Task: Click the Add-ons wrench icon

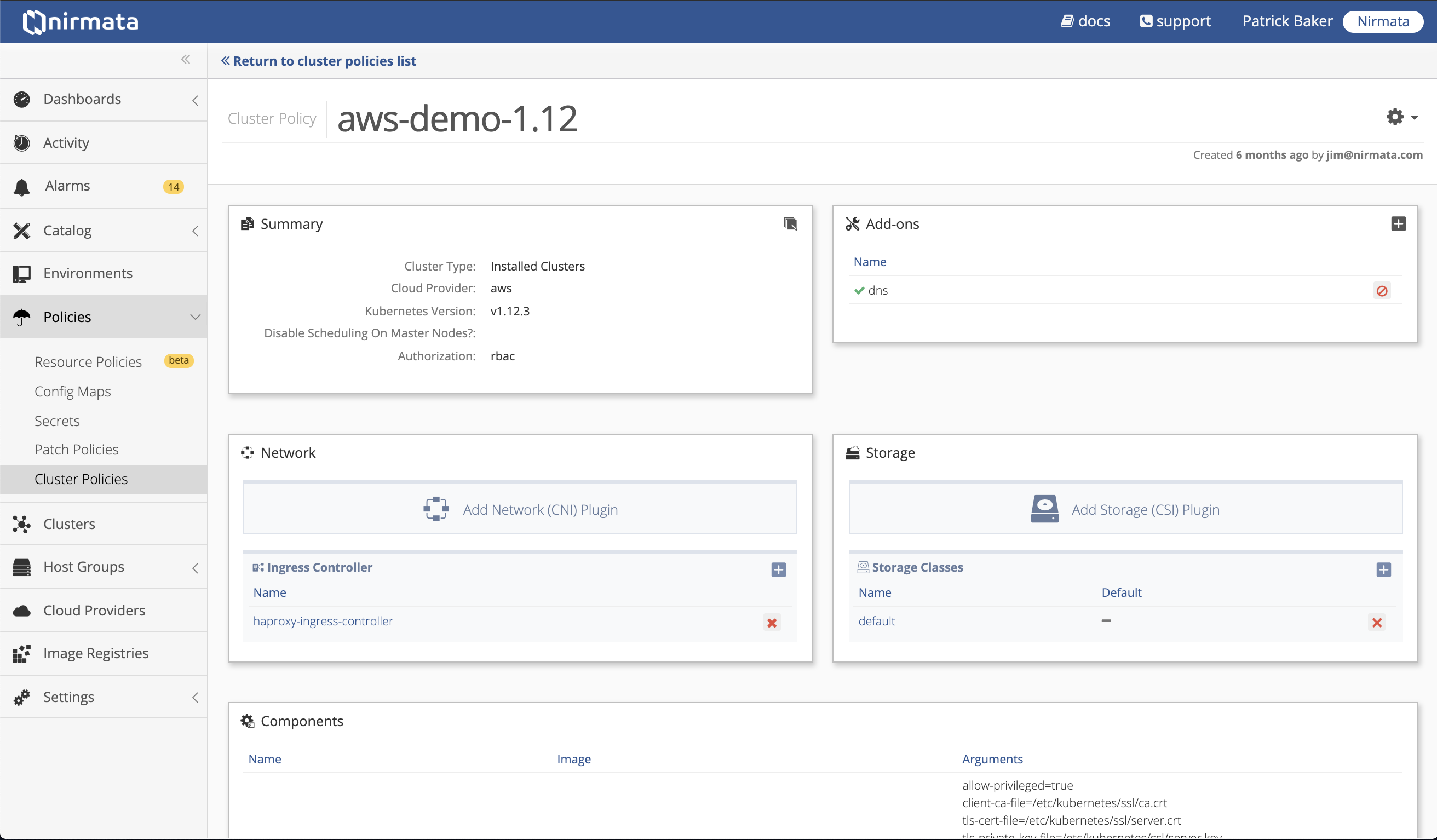Action: click(853, 223)
